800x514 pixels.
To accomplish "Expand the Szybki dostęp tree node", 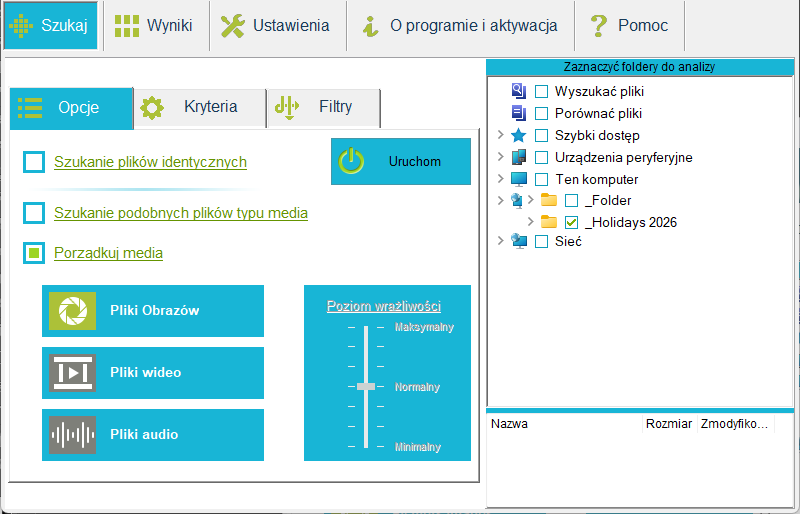I will pos(501,135).
